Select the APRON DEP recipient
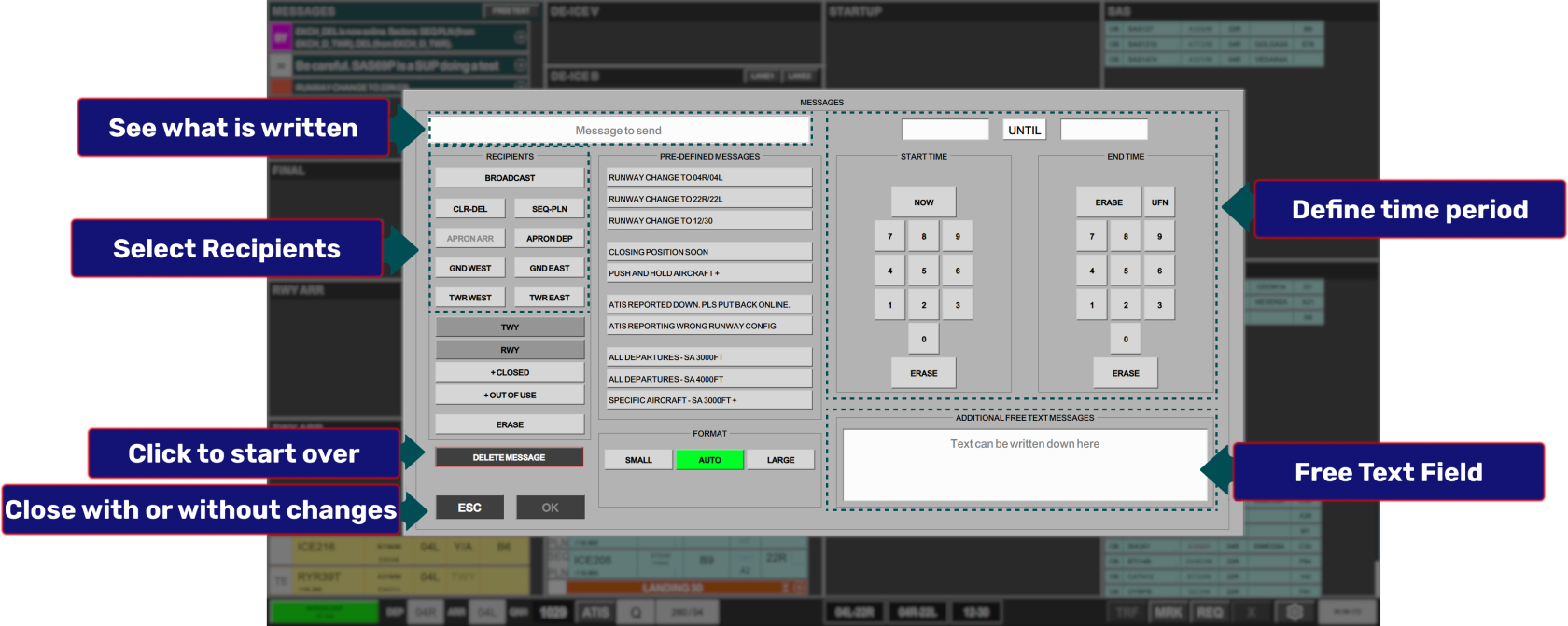1568x626 pixels. pos(550,238)
